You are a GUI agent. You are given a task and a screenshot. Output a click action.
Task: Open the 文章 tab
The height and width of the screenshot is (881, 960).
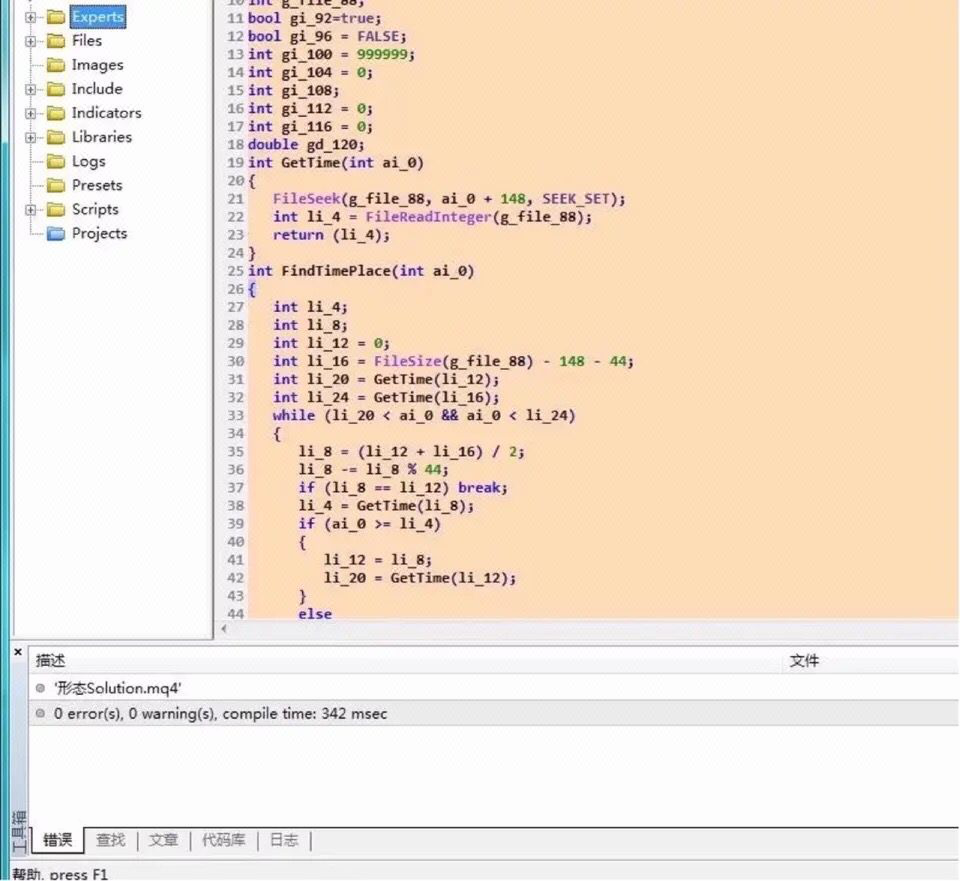163,840
